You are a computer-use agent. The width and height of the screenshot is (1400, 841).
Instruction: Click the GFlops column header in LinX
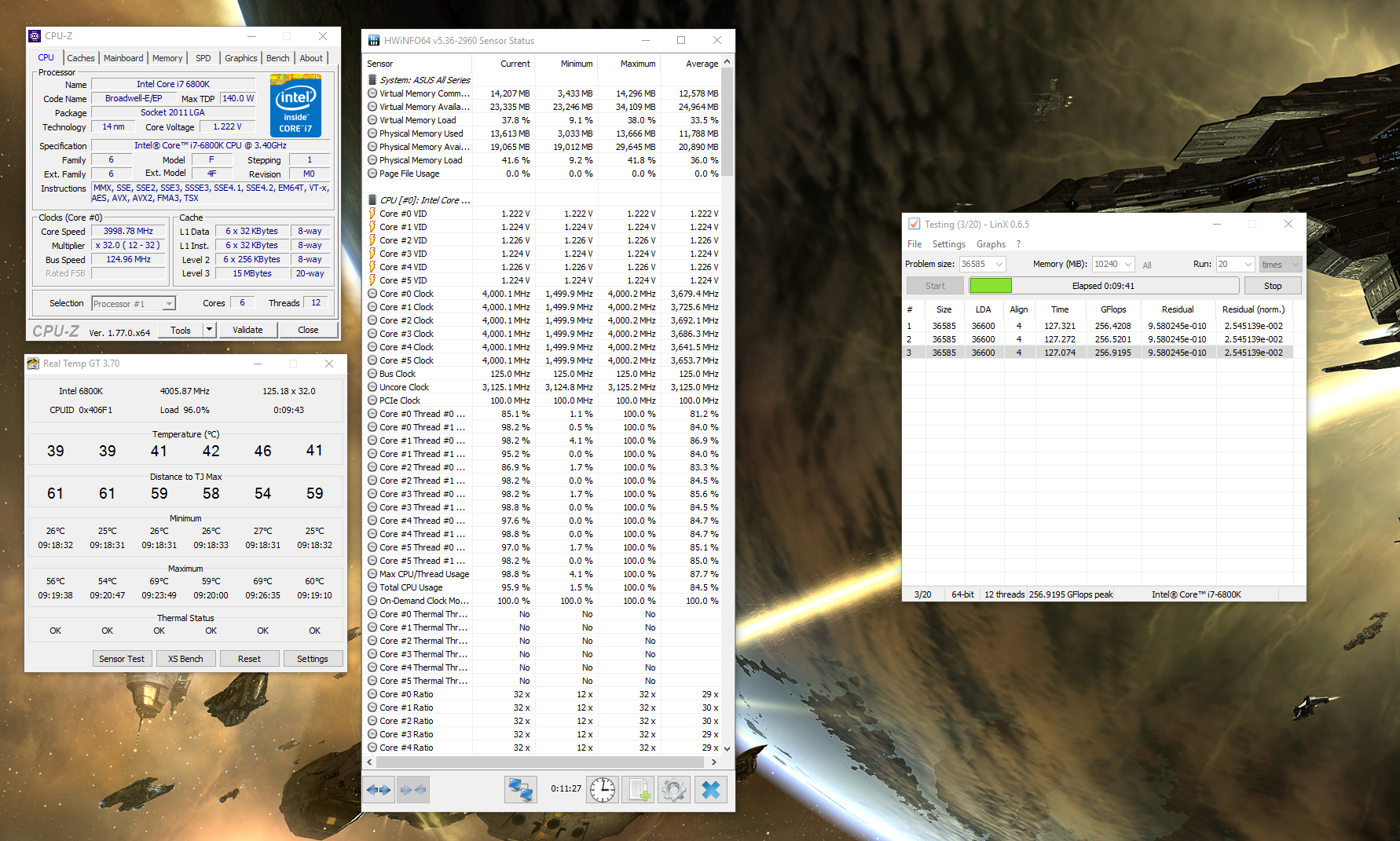click(1113, 309)
